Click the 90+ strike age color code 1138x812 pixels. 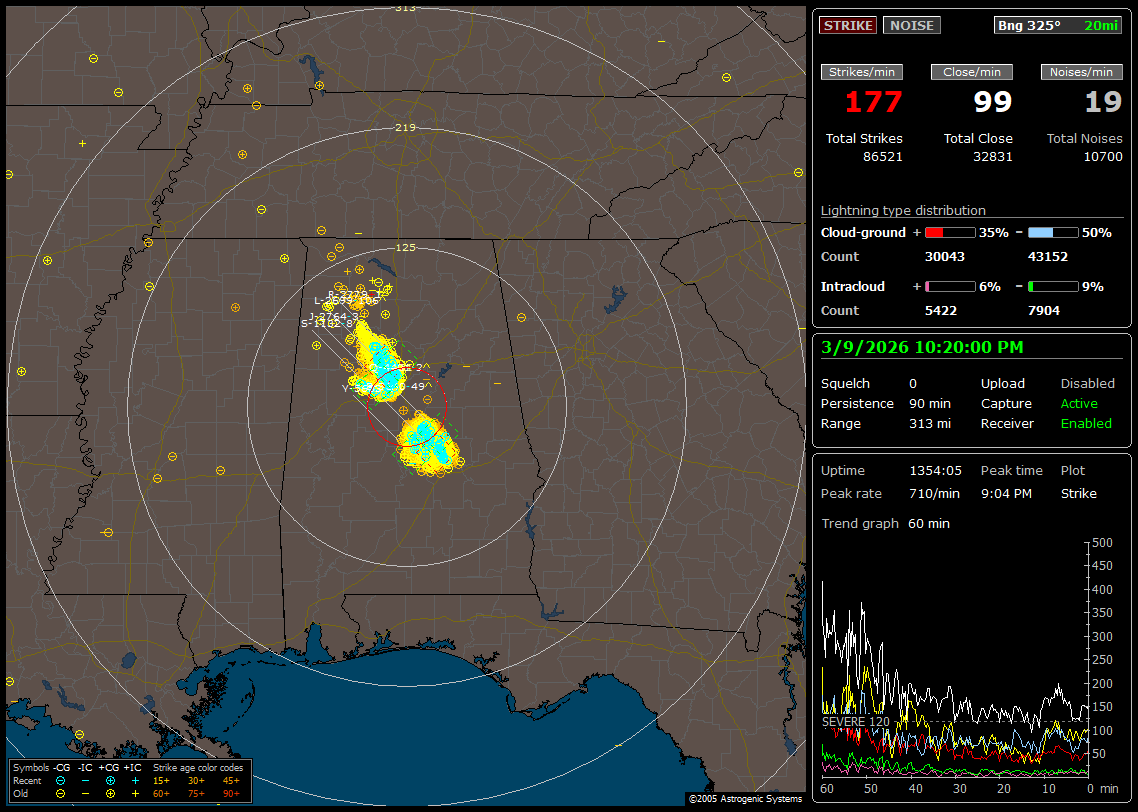tap(229, 793)
